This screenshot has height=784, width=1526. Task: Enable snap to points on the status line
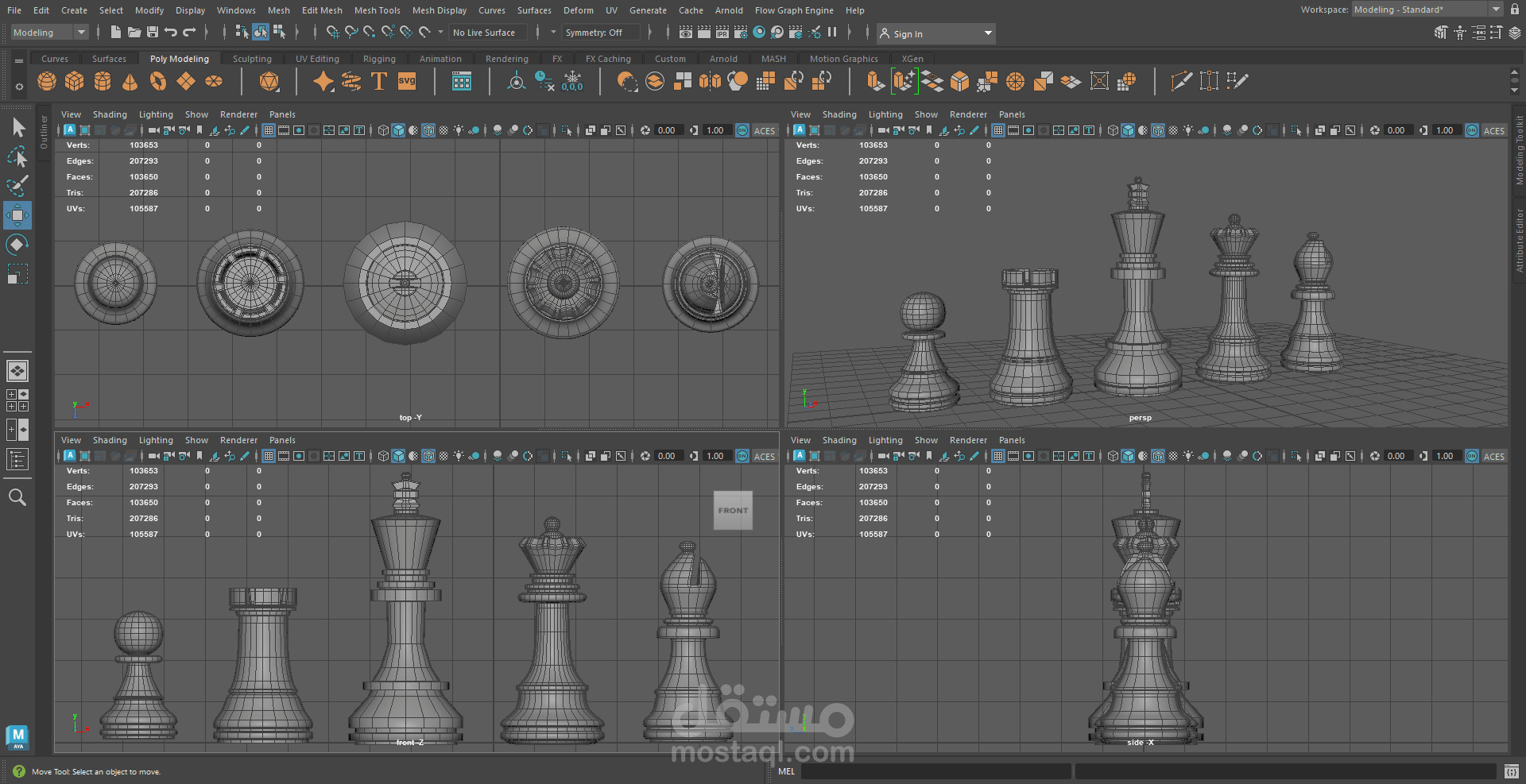click(x=369, y=33)
